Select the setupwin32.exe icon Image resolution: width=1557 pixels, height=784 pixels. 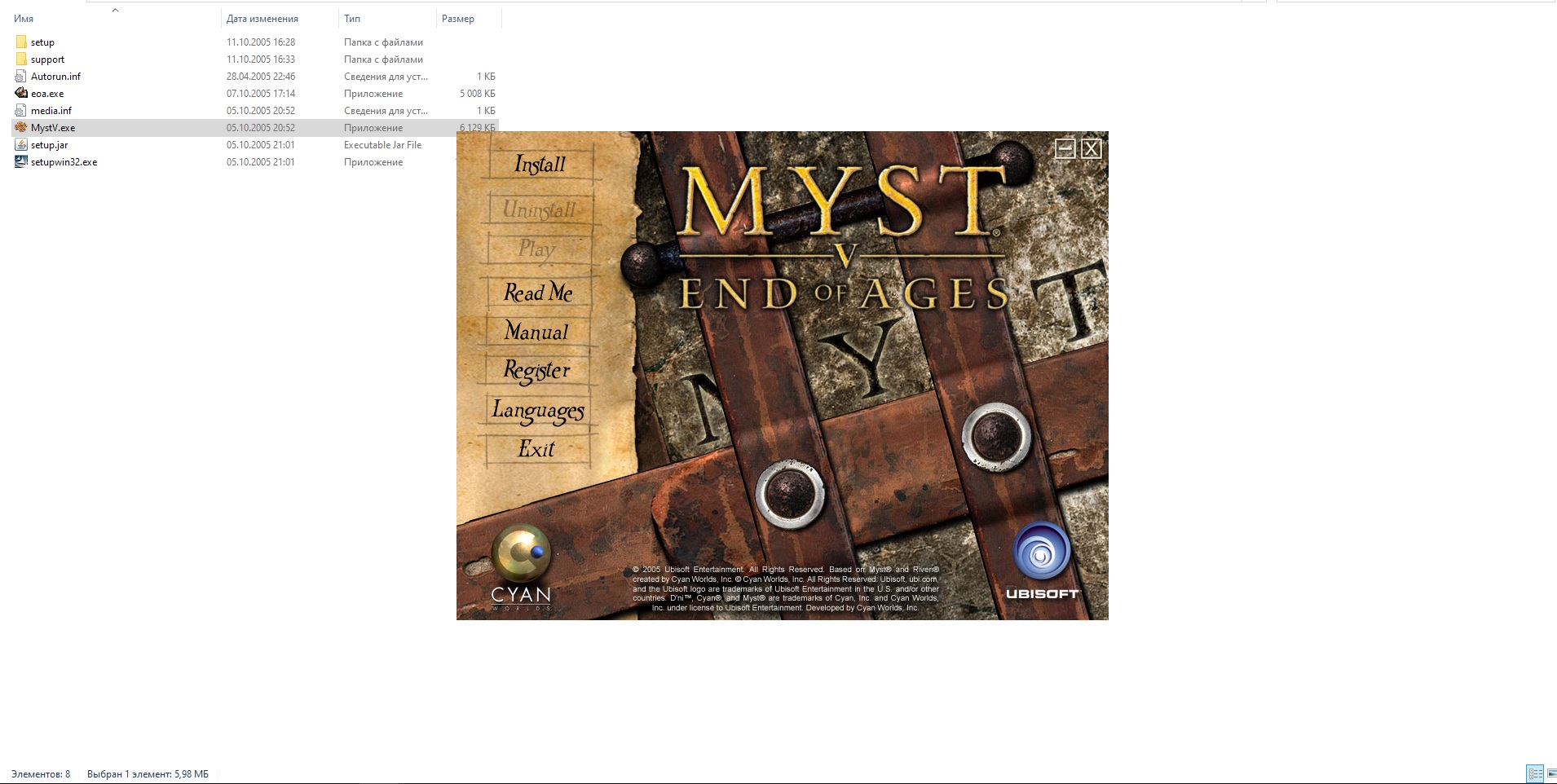[x=21, y=161]
